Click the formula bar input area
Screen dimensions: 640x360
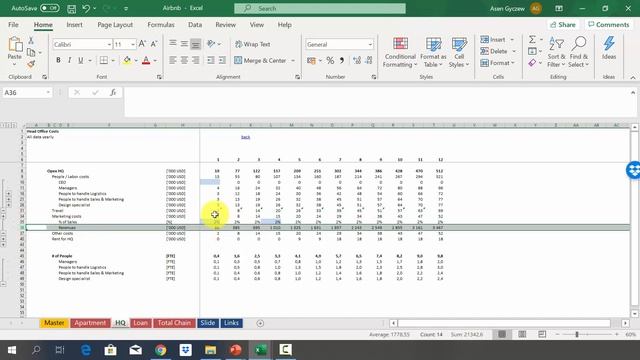pos(378,102)
